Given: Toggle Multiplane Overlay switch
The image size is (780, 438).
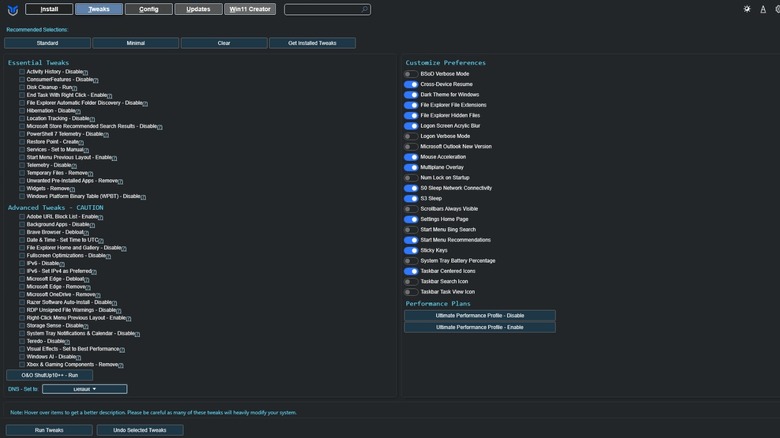Looking at the screenshot, I should pos(411,167).
